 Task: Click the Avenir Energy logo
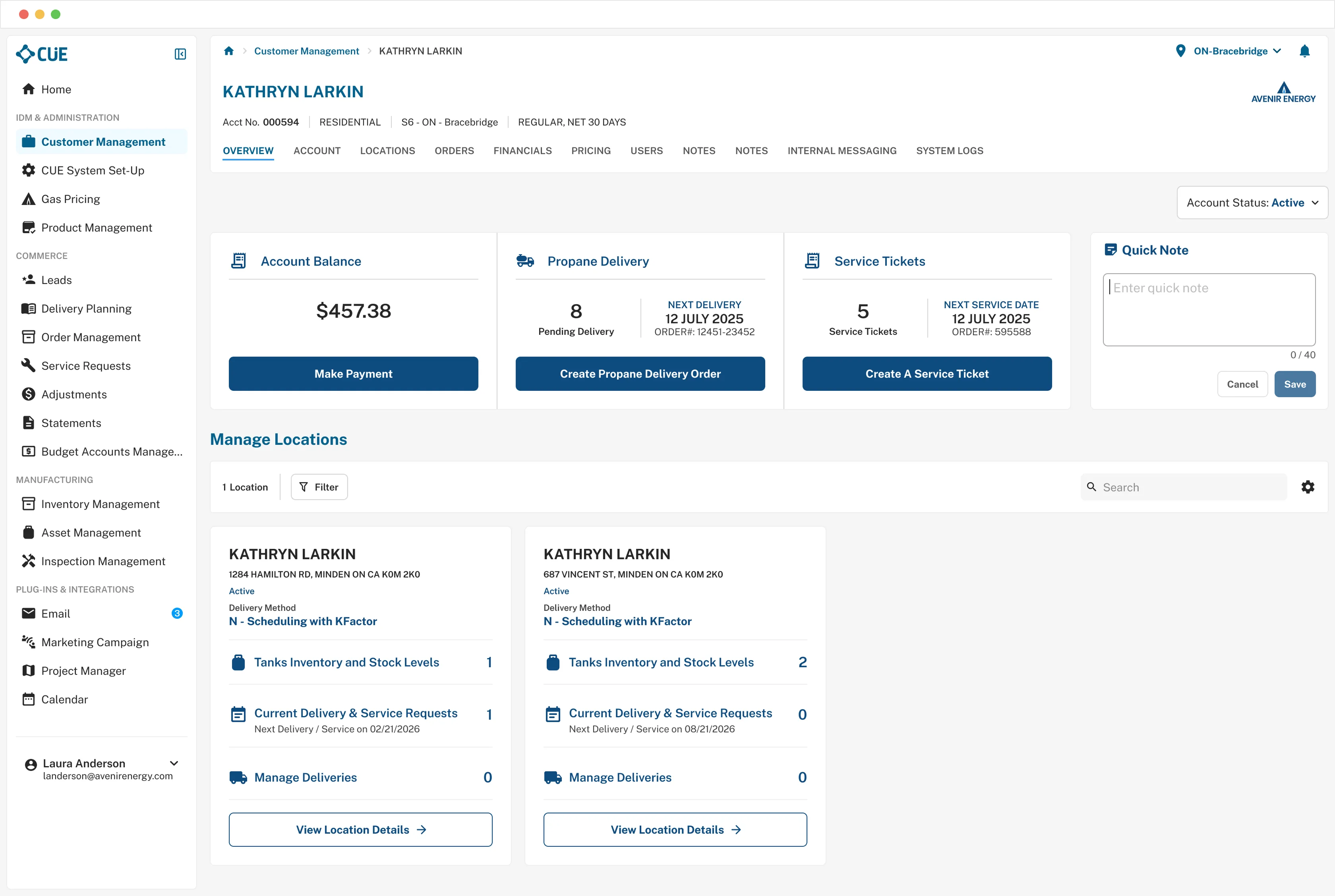coord(1283,92)
